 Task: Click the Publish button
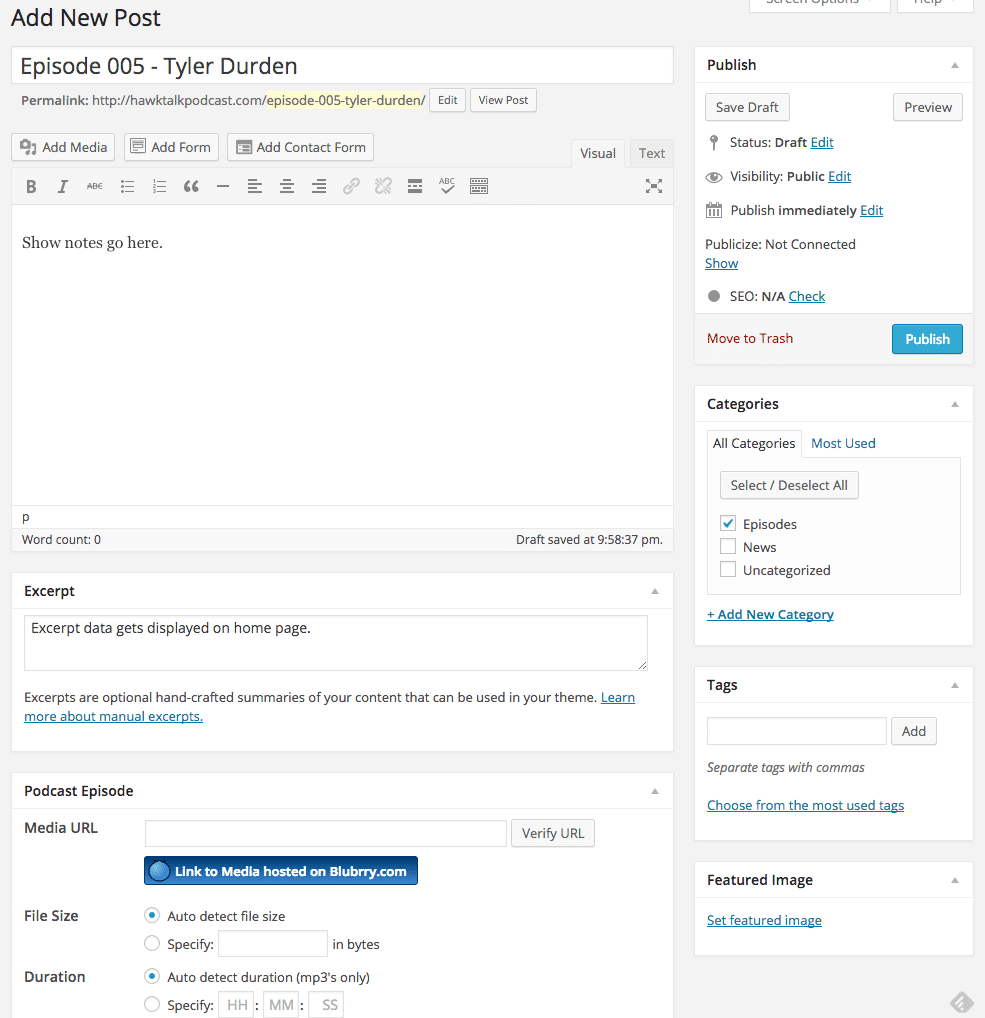coord(927,339)
